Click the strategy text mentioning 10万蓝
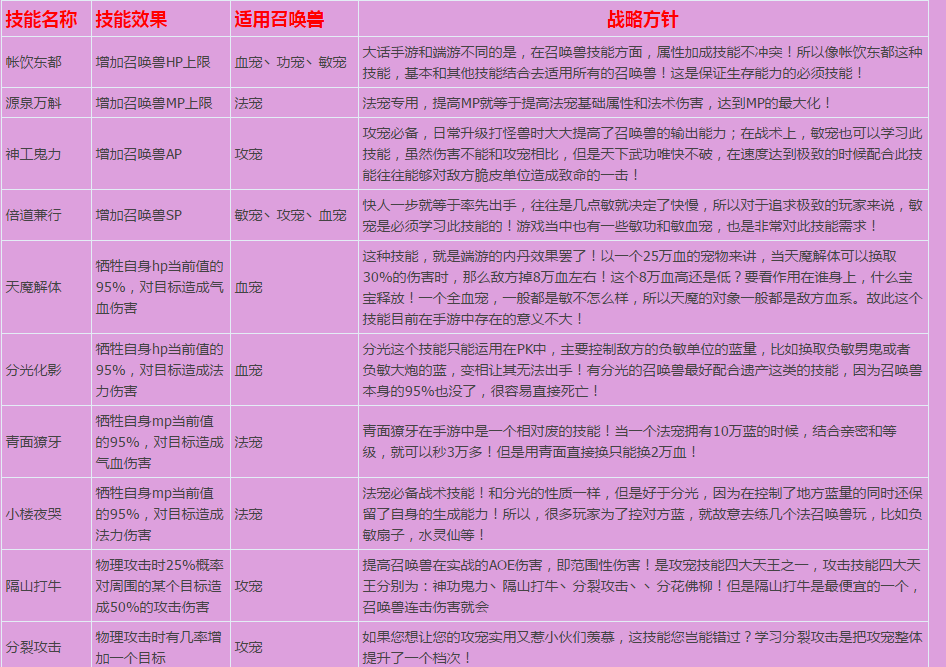Viewport: 946px width, 667px height. 629,442
